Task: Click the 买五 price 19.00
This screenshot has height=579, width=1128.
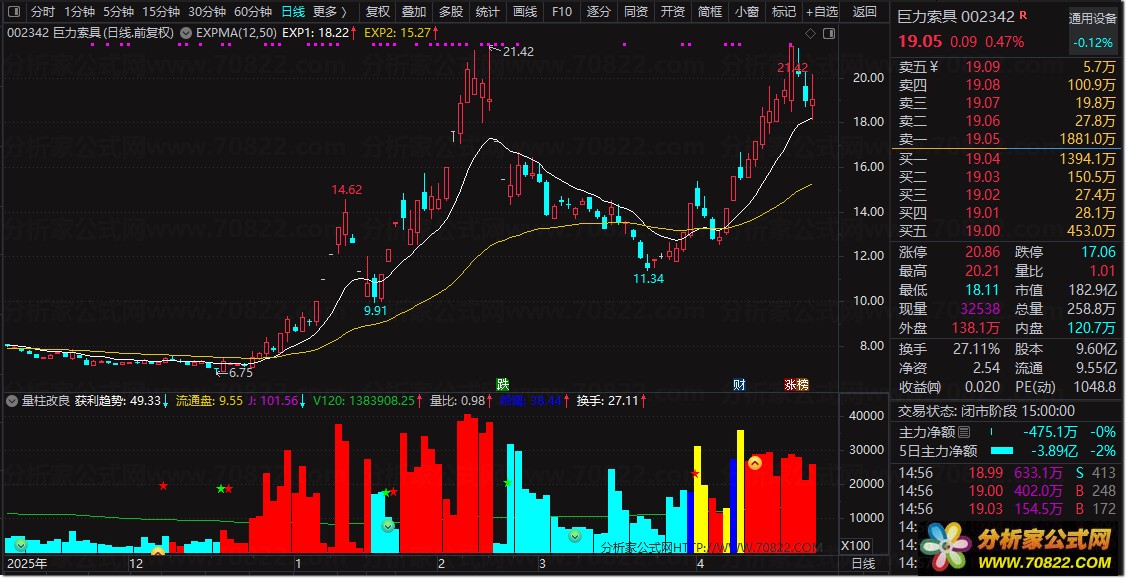Action: click(x=984, y=231)
